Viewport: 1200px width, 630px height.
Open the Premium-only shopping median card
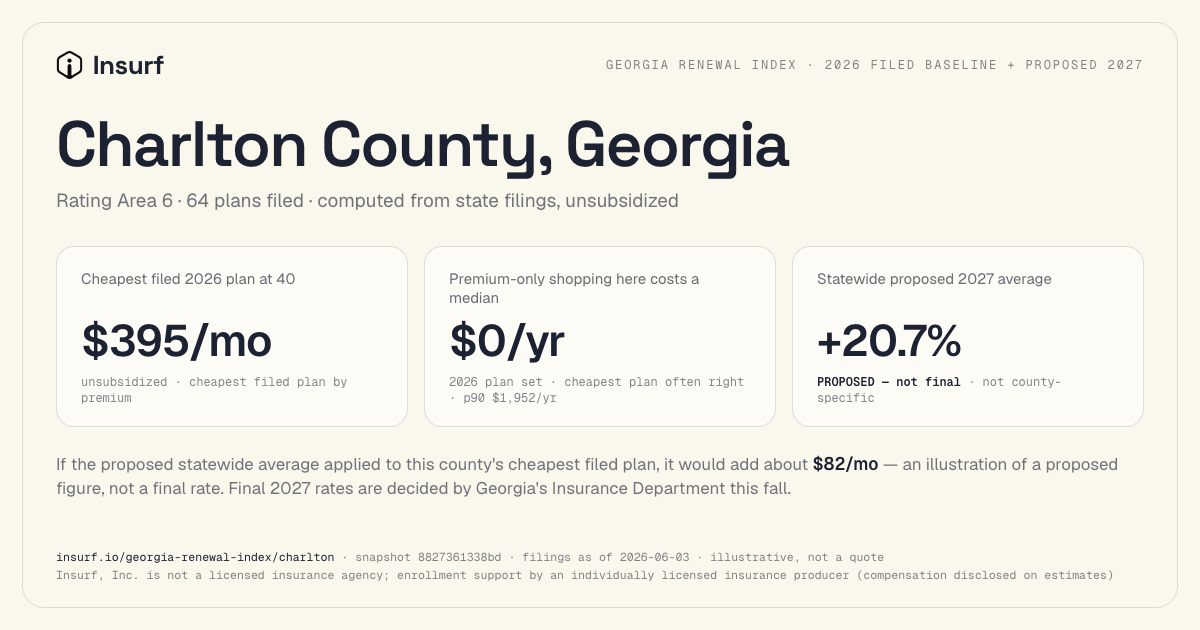[600, 337]
